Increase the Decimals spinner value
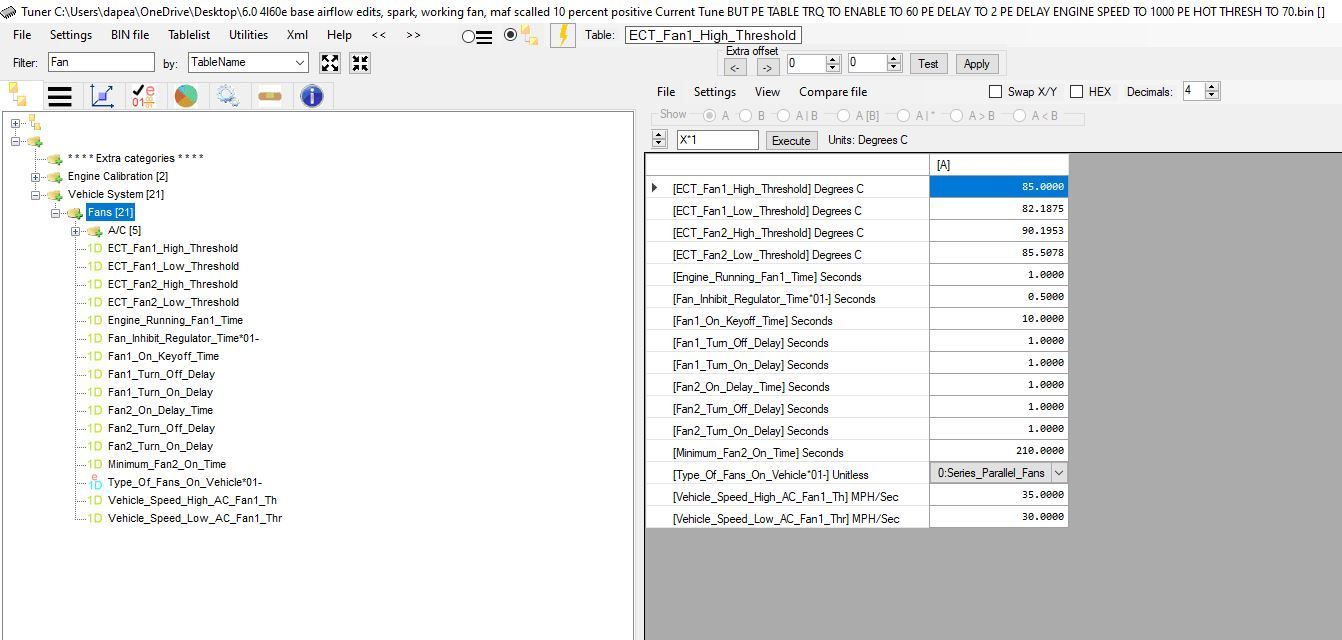Screen dimensions: 1342x640 click(1212, 87)
